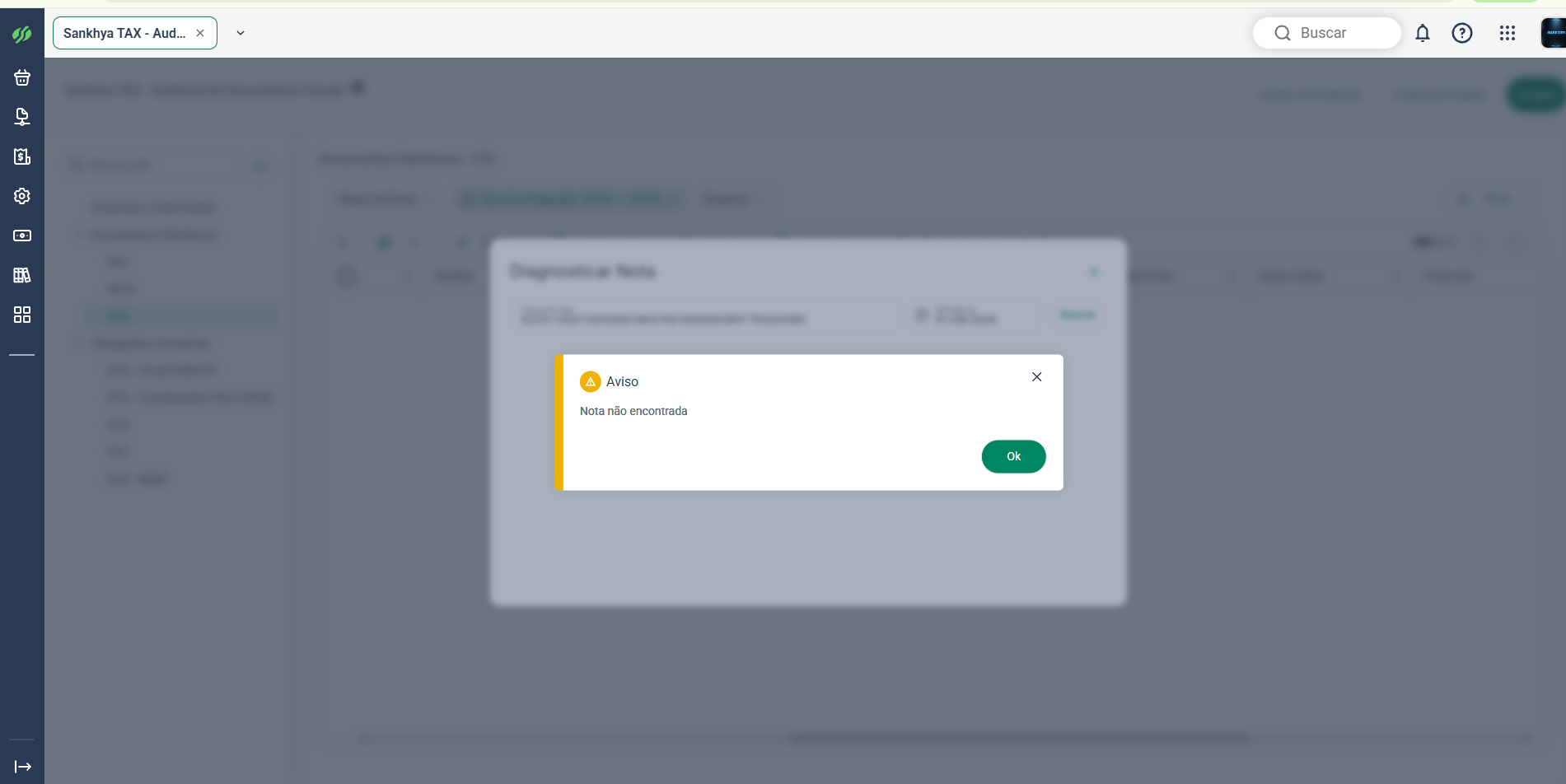Close the Aviso dialog with X
The image size is (1566, 784).
click(x=1036, y=377)
